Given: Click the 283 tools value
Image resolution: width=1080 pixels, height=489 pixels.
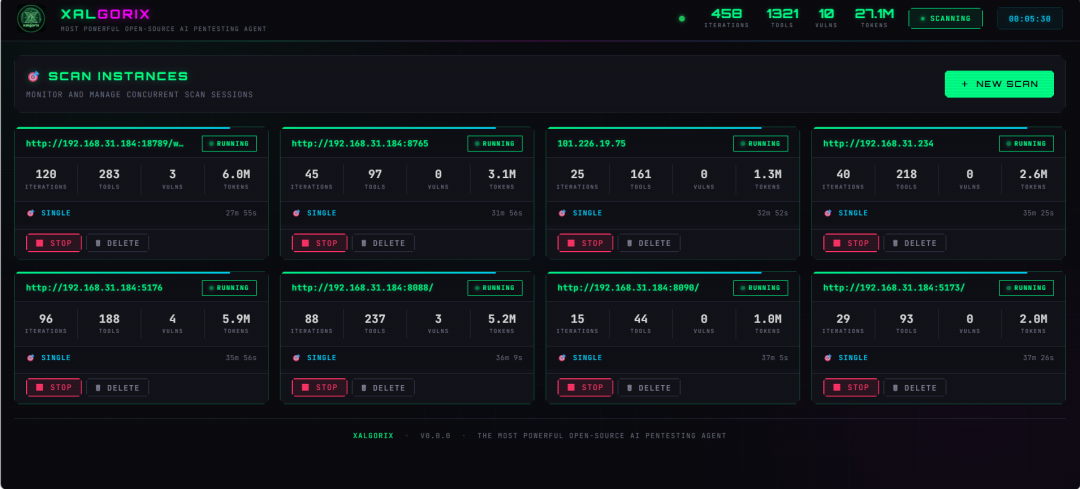Looking at the screenshot, I should pos(109,174).
